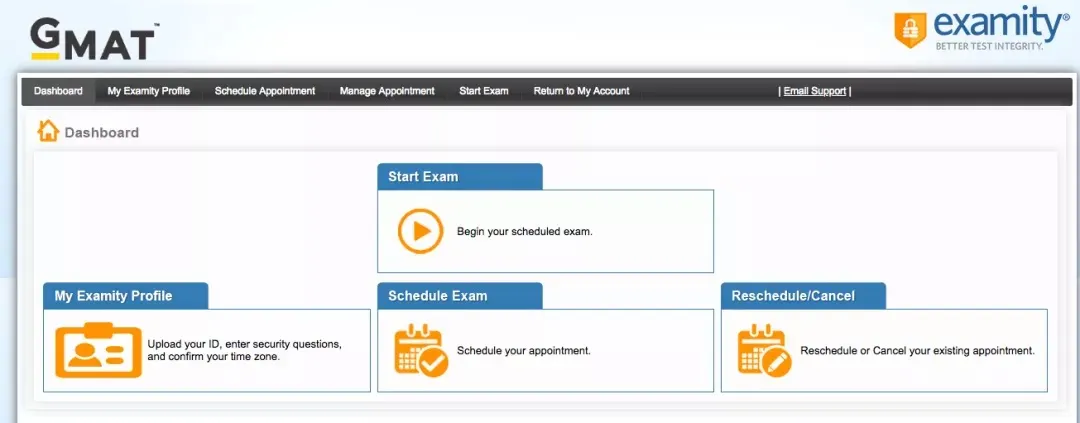Click the calendar checkmark Schedule Exam icon
Screen dimensions: 1080x423
pyautogui.click(x=421, y=350)
